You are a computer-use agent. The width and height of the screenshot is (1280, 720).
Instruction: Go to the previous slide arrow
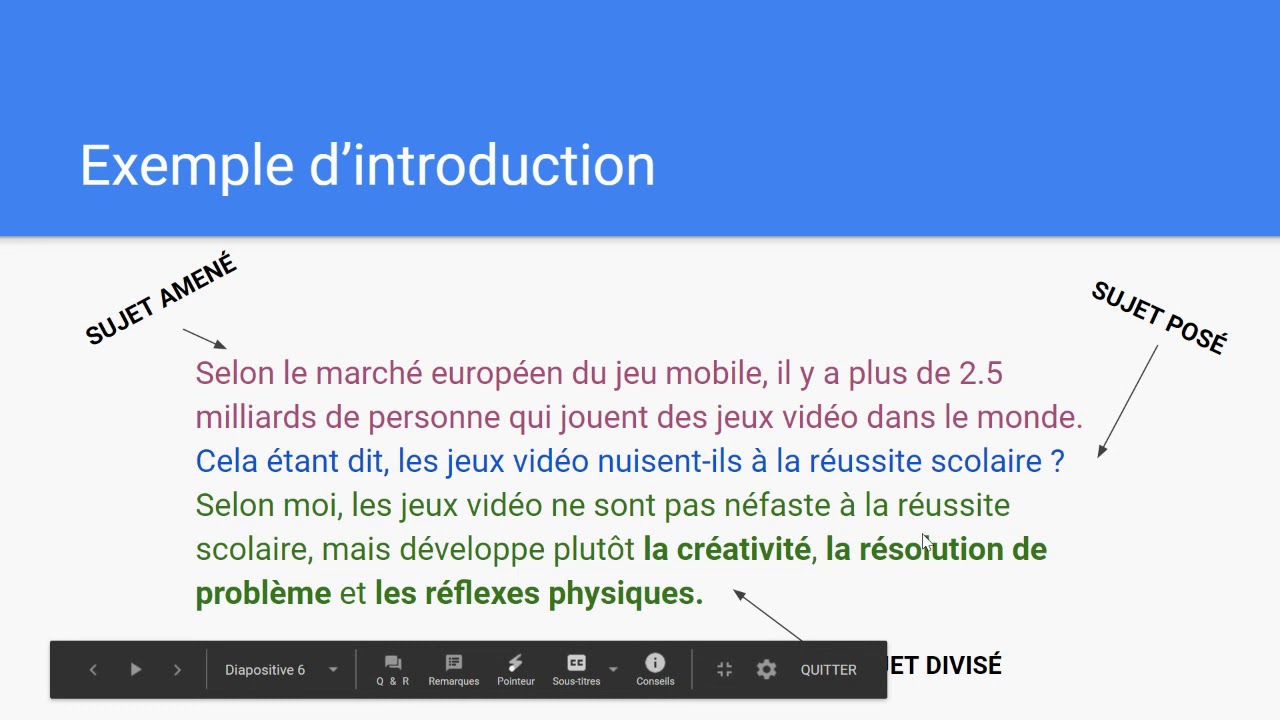(93, 670)
